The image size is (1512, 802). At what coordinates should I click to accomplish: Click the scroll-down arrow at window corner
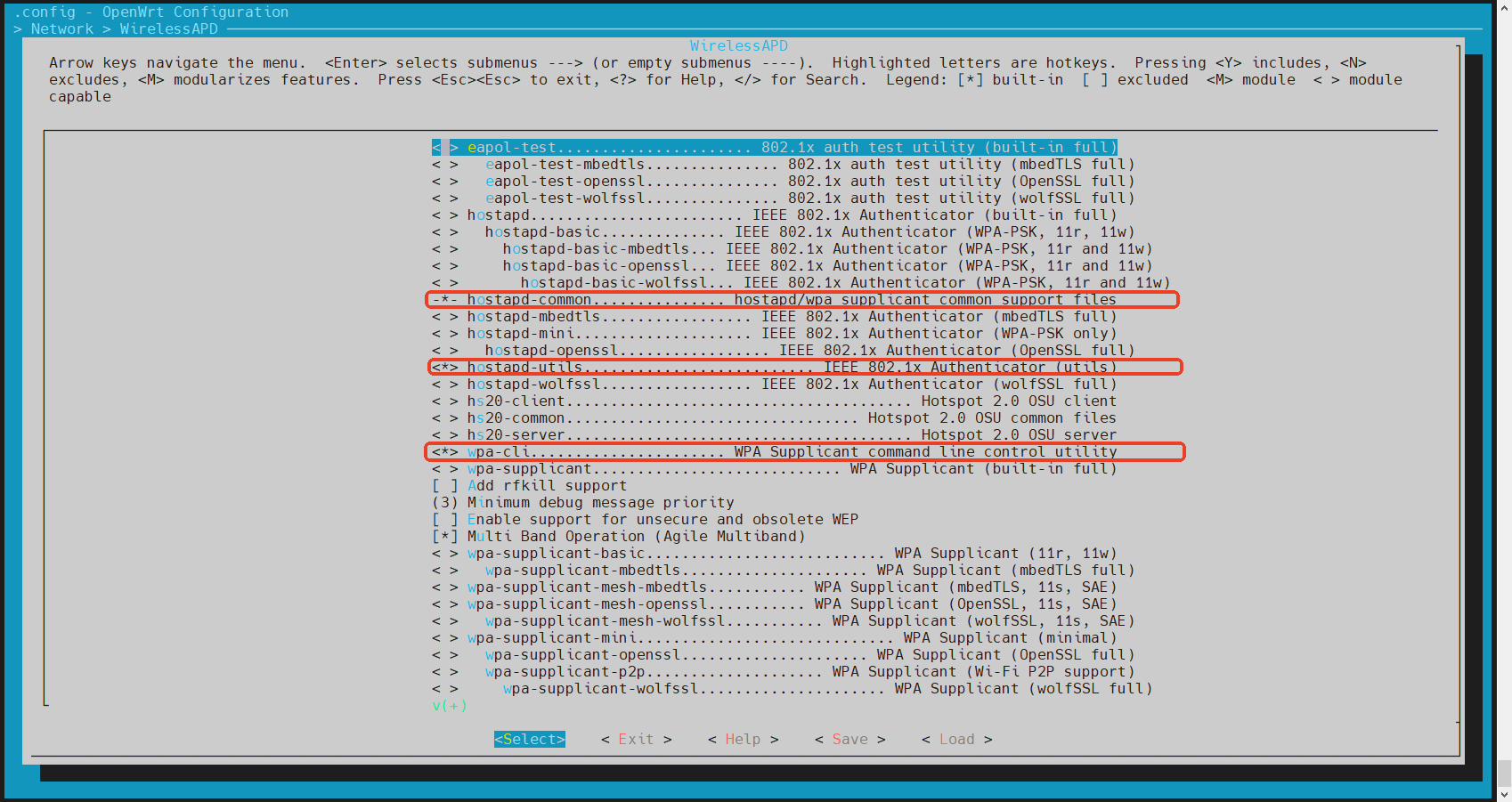1504,794
